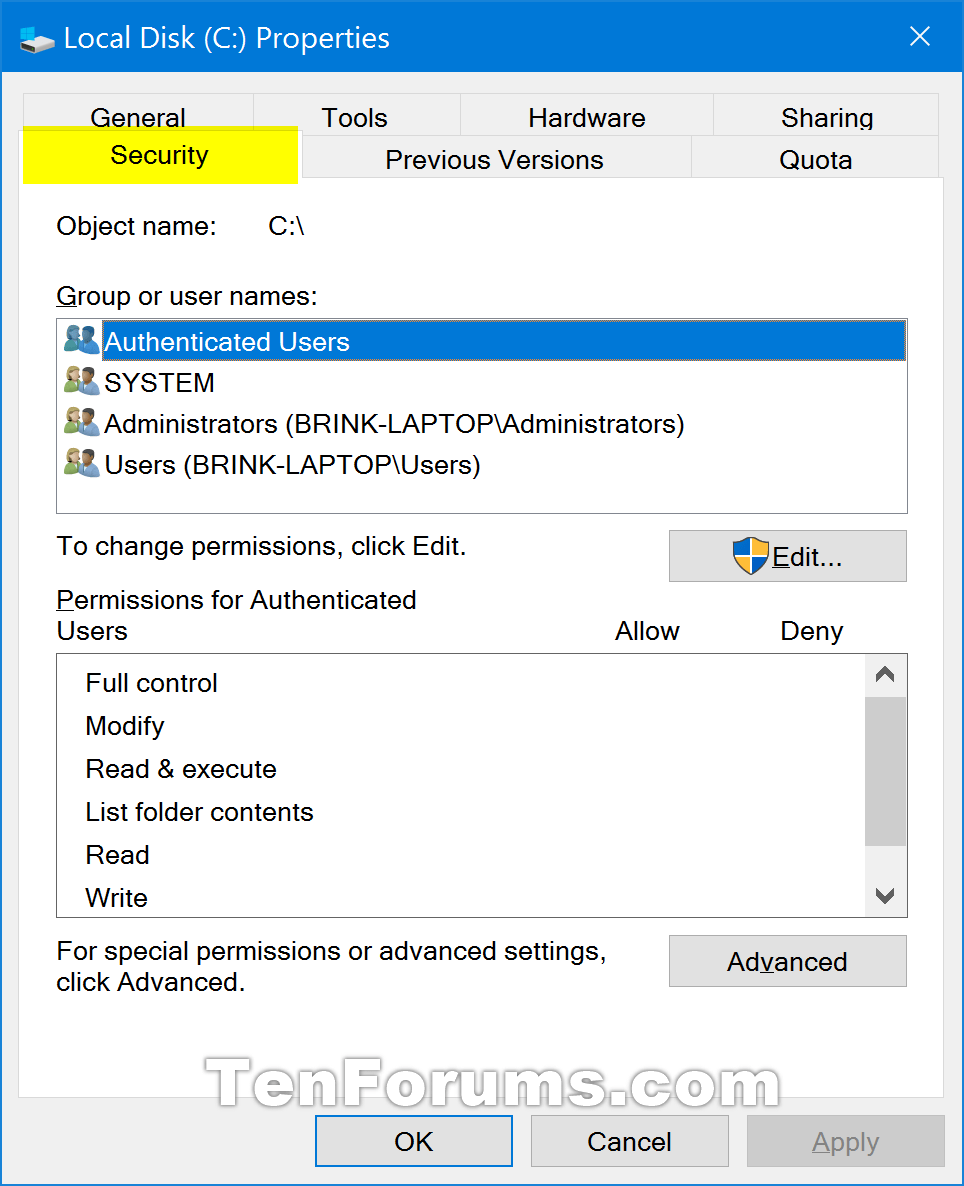The image size is (964, 1186).
Task: Dismiss the dialog via Cancel
Action: [x=629, y=1141]
